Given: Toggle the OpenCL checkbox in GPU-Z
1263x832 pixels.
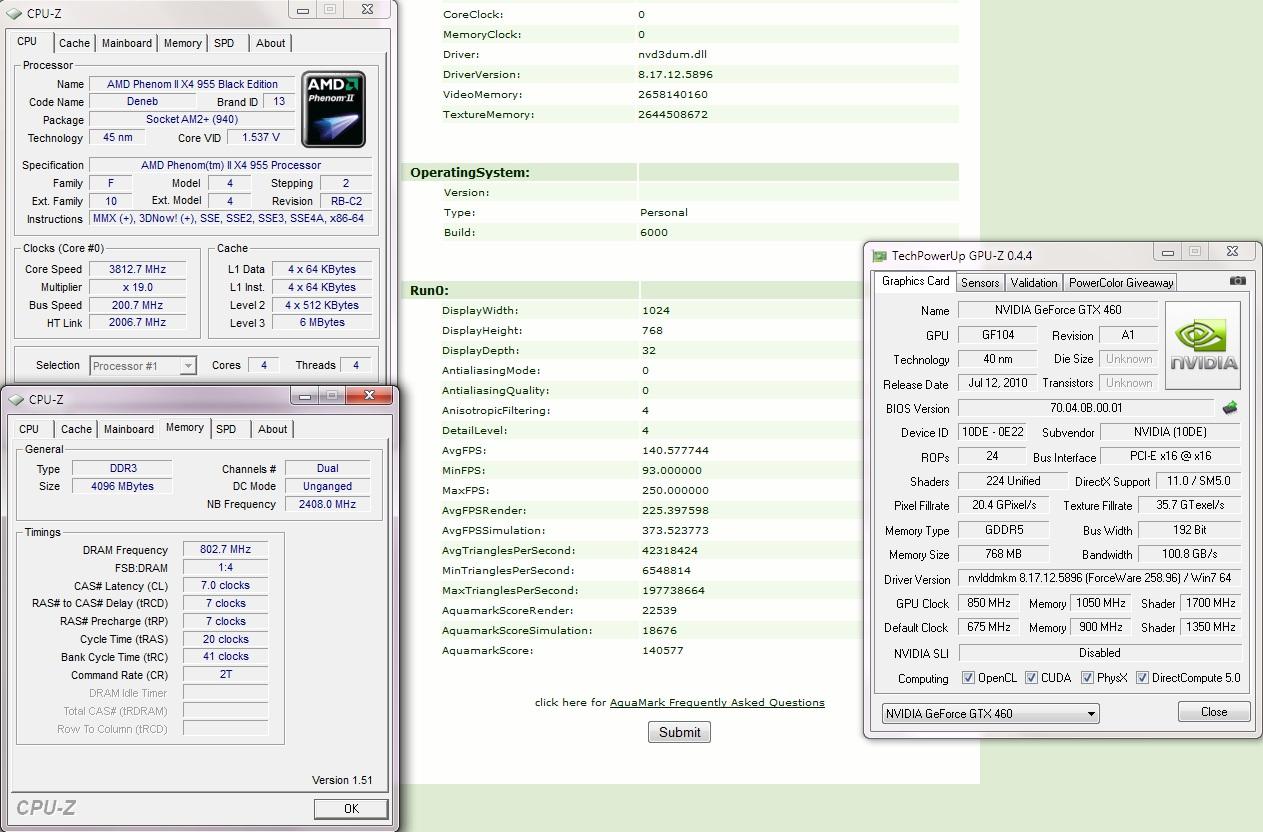Looking at the screenshot, I should pyautogui.click(x=968, y=678).
